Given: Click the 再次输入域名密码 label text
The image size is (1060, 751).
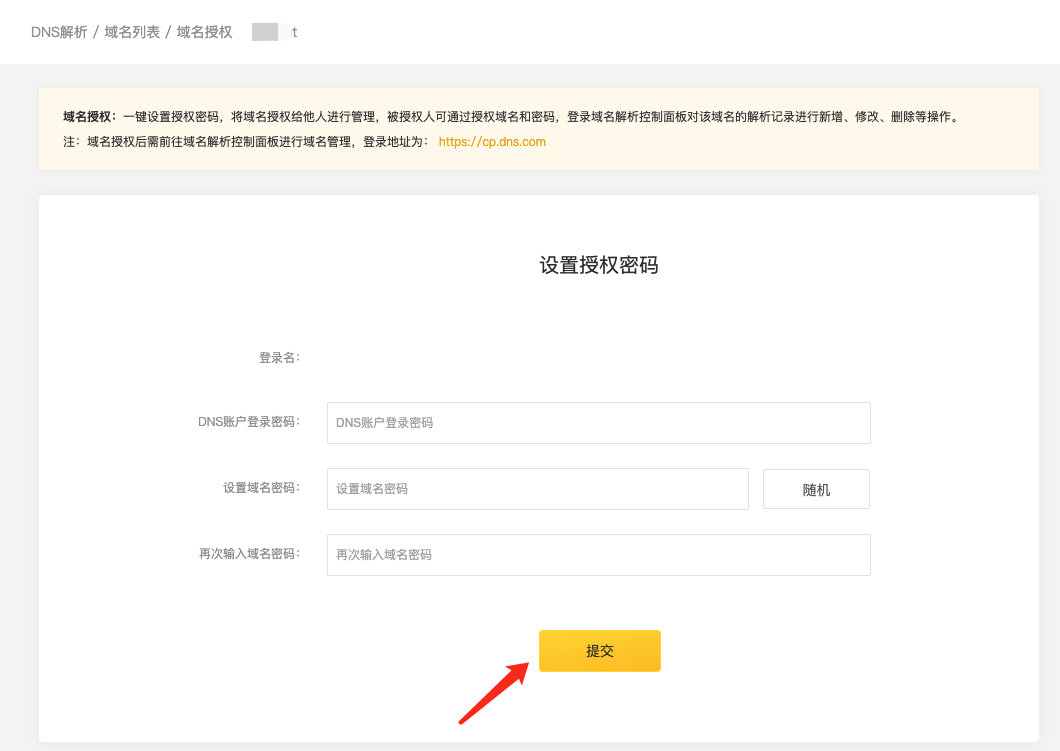Looking at the screenshot, I should tap(248, 553).
